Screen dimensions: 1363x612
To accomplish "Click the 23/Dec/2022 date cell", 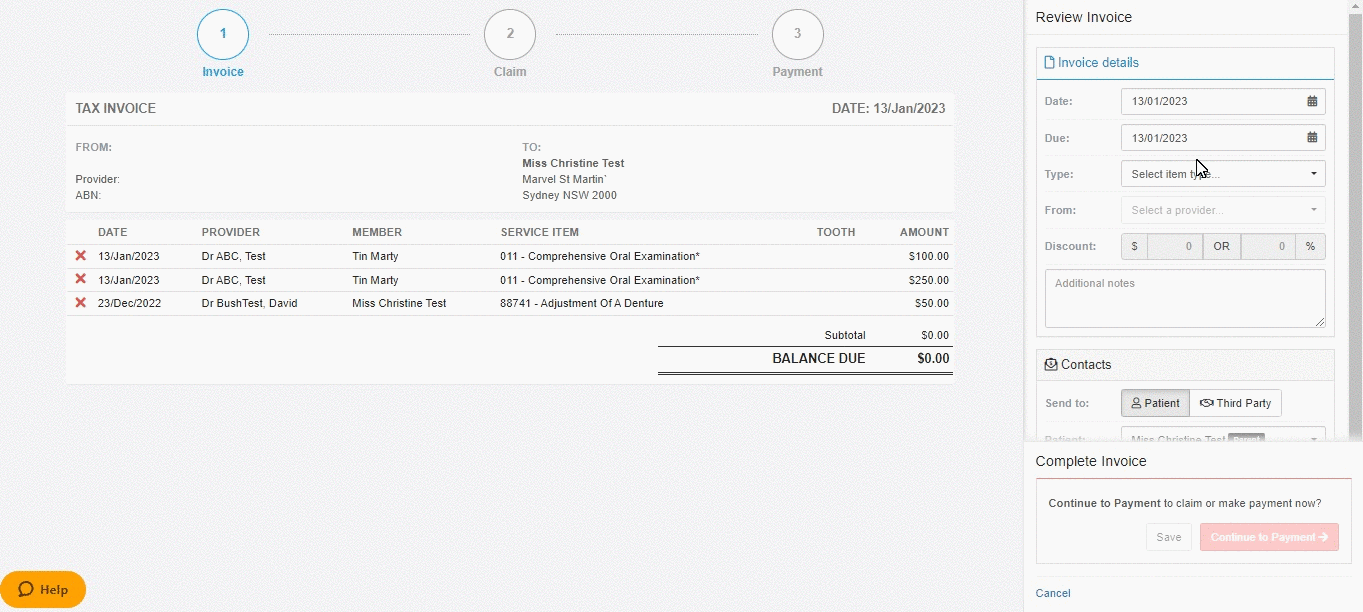I will pyautogui.click(x=129, y=303).
